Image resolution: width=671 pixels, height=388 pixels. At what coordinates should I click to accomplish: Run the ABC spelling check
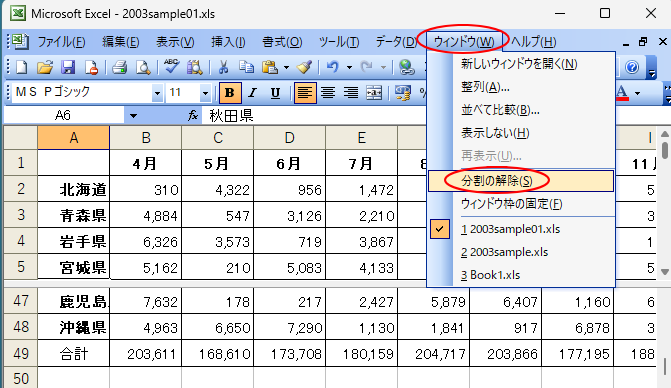click(x=171, y=67)
